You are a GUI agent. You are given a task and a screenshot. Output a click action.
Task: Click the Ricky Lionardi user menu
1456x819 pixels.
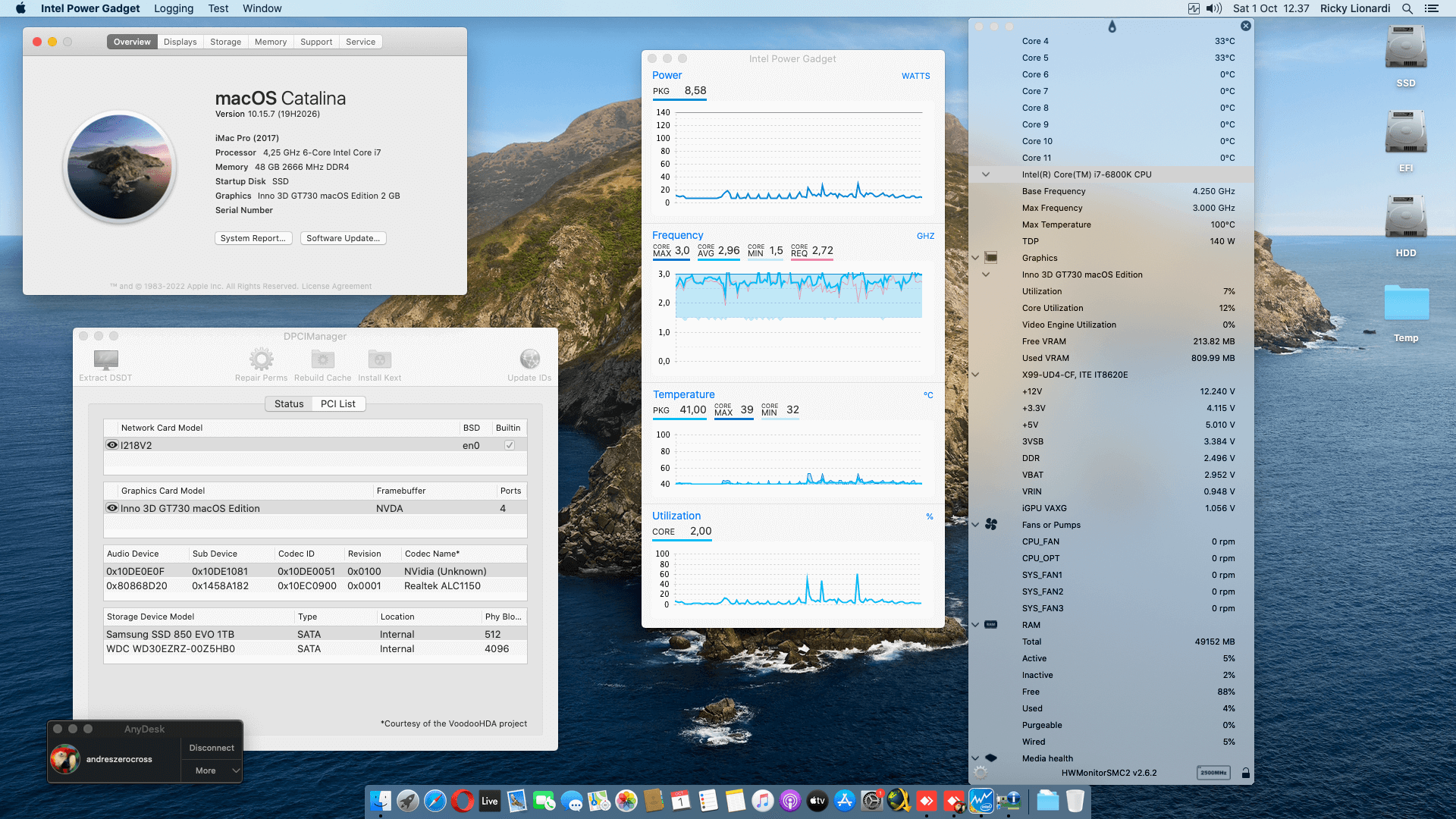[x=1355, y=8]
